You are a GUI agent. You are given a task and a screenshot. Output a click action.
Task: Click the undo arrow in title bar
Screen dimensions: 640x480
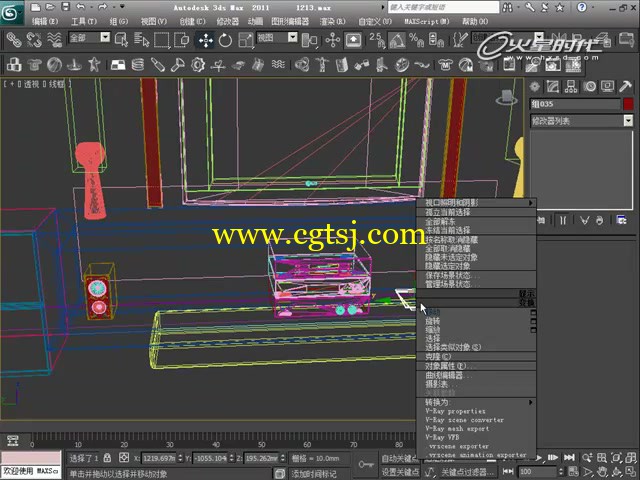[x=80, y=7]
